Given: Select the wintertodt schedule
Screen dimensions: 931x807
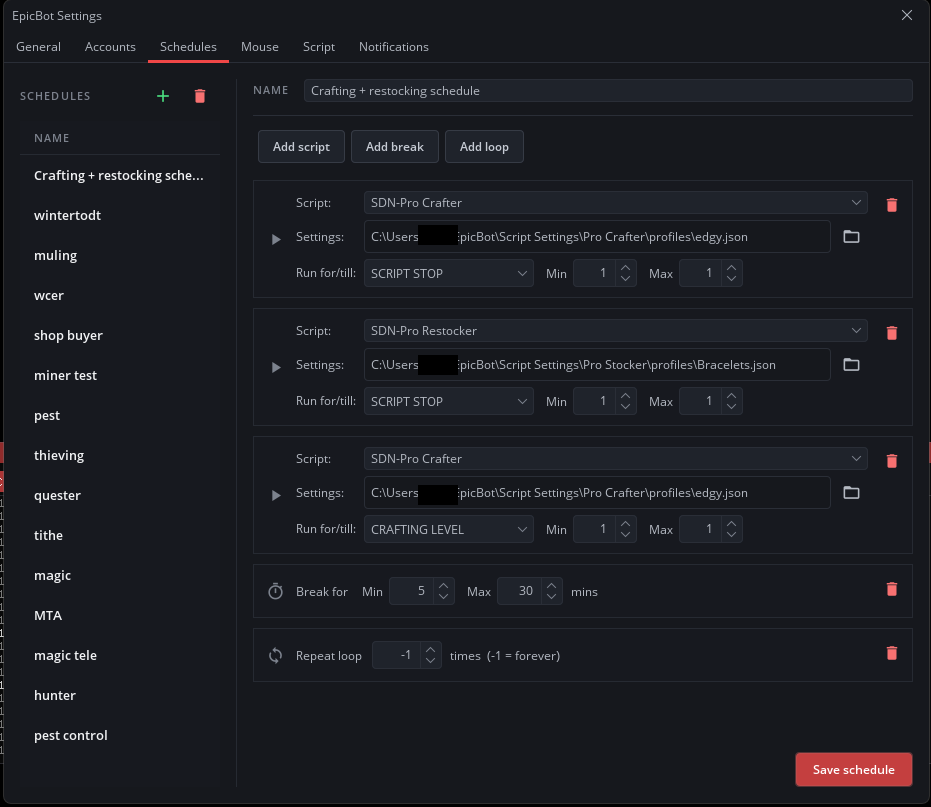Looking at the screenshot, I should (x=119, y=216).
